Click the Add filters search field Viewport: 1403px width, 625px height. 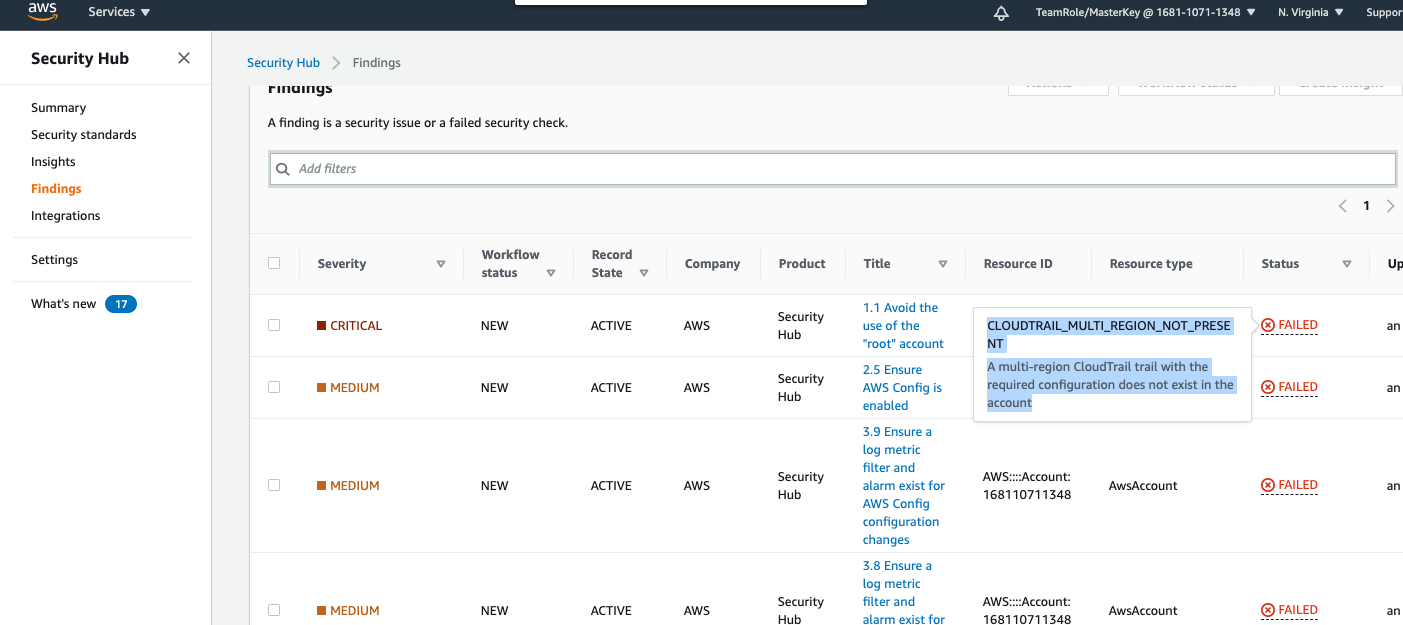833,169
